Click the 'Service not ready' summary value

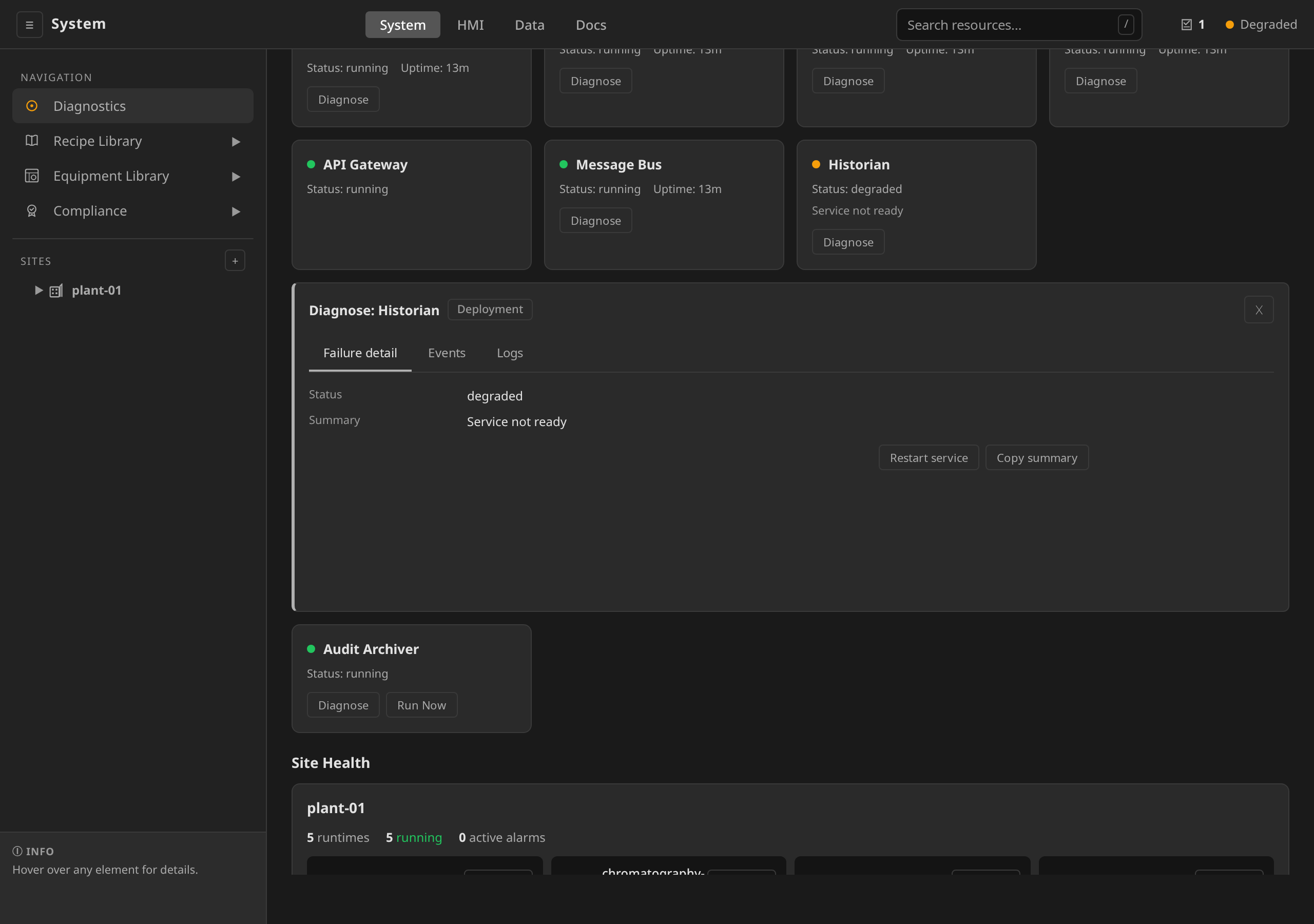(x=517, y=422)
